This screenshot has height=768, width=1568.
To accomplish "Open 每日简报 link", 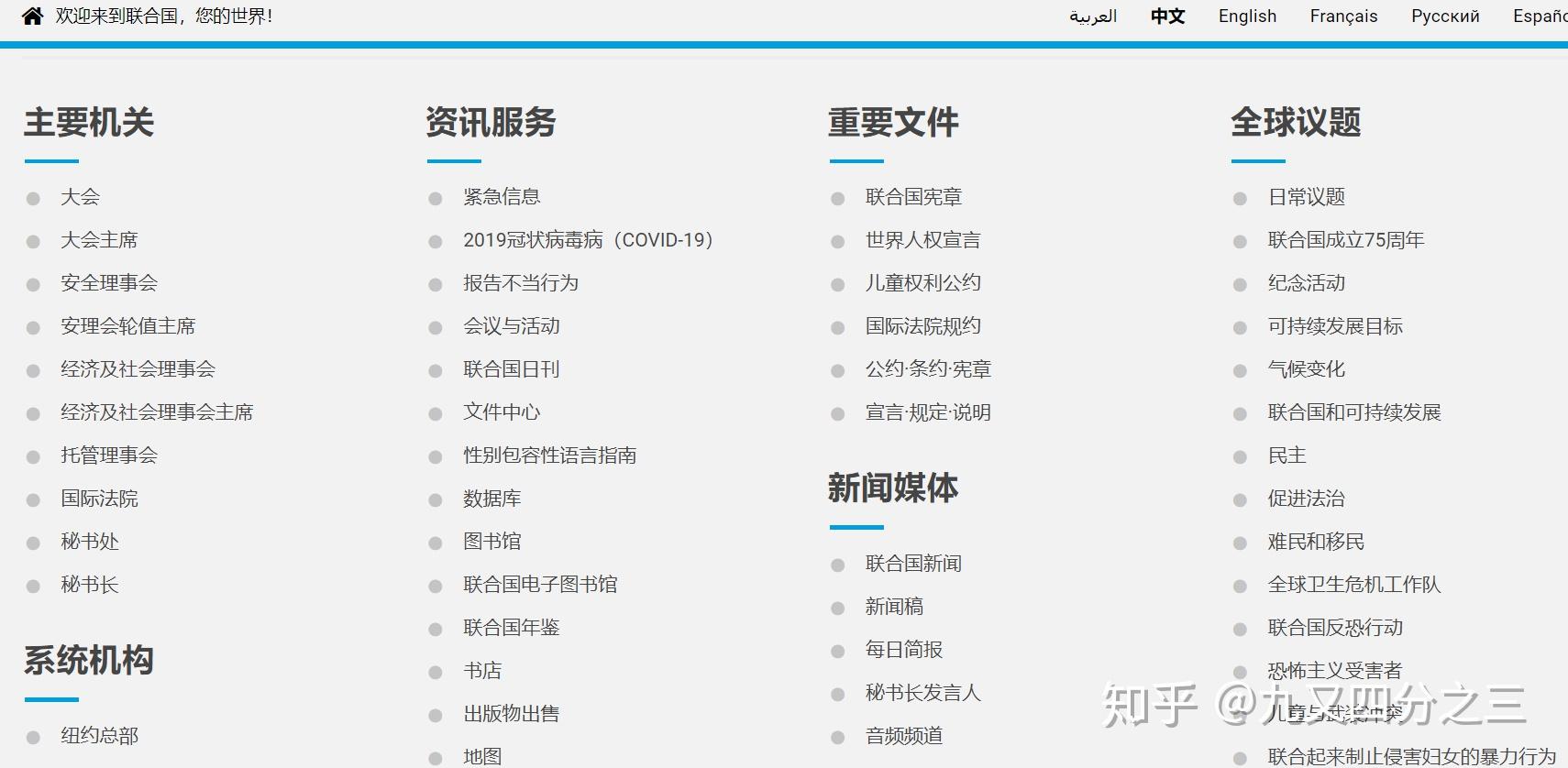I will click(904, 650).
